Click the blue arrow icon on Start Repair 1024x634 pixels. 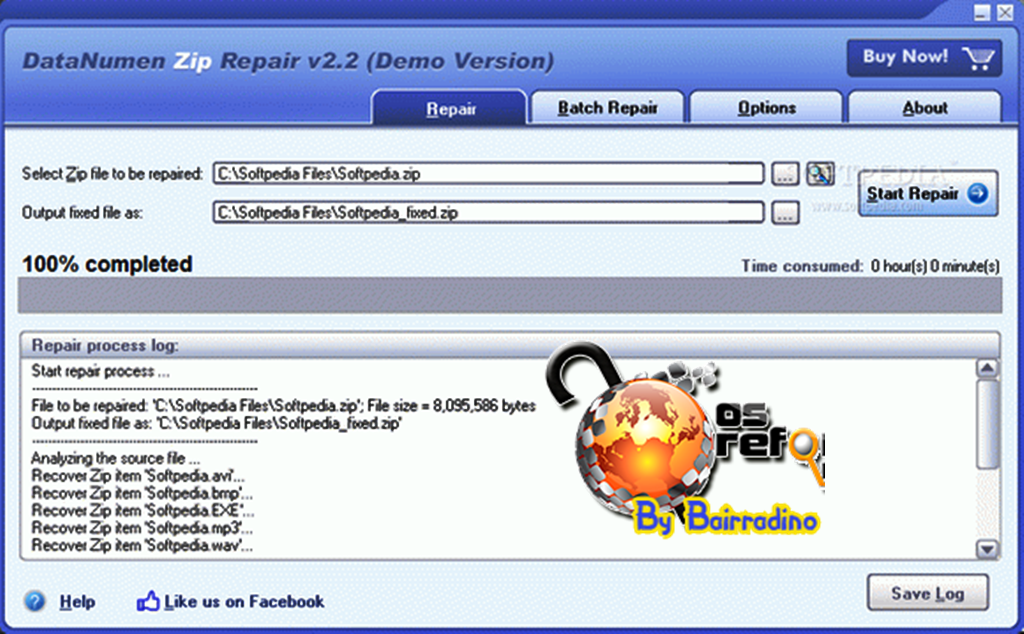pos(978,193)
